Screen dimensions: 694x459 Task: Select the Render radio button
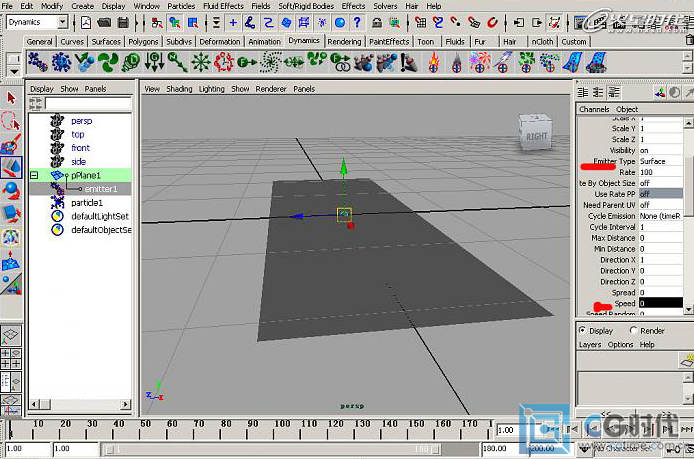632,331
